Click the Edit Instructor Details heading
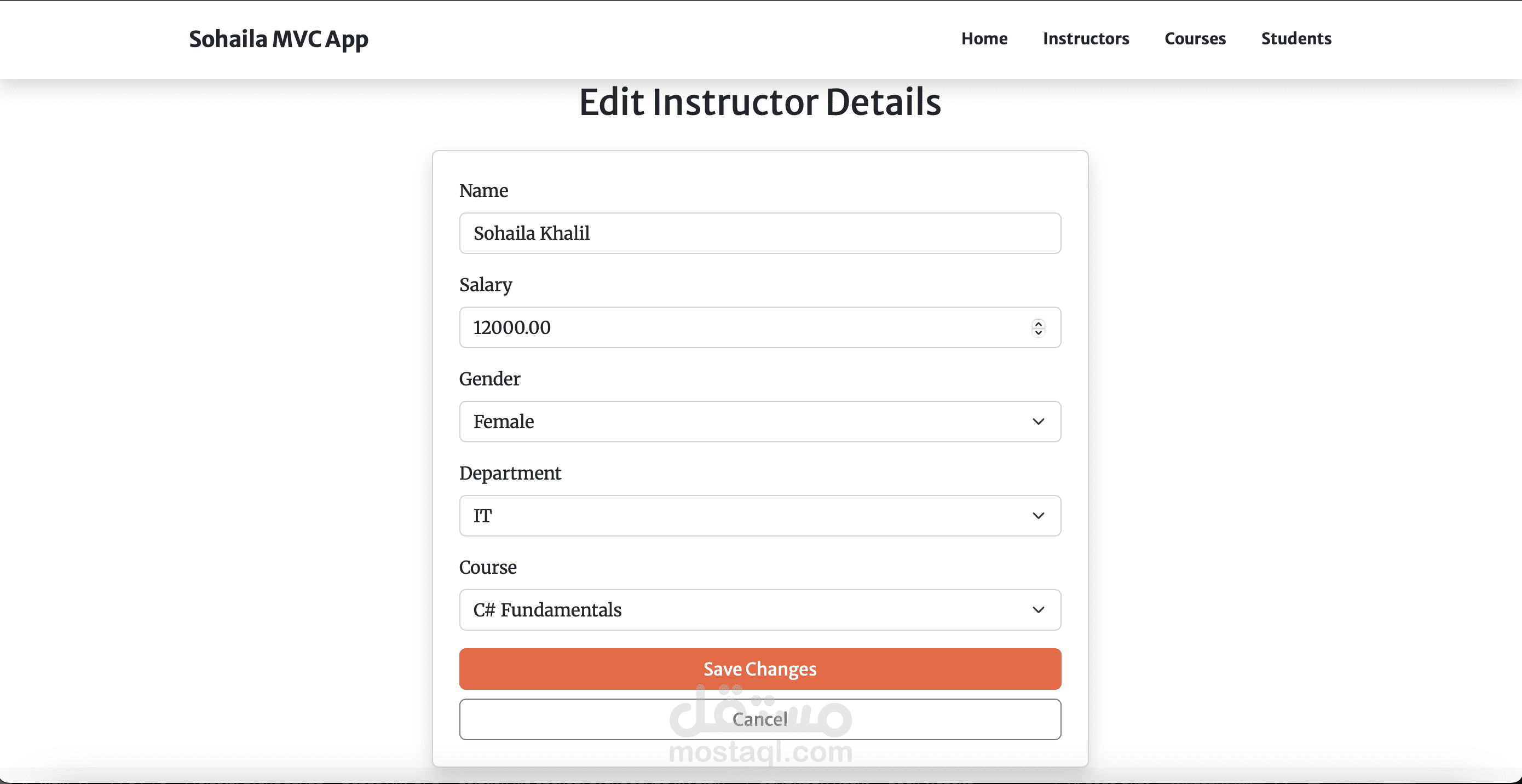This screenshot has width=1522, height=784. (x=759, y=102)
